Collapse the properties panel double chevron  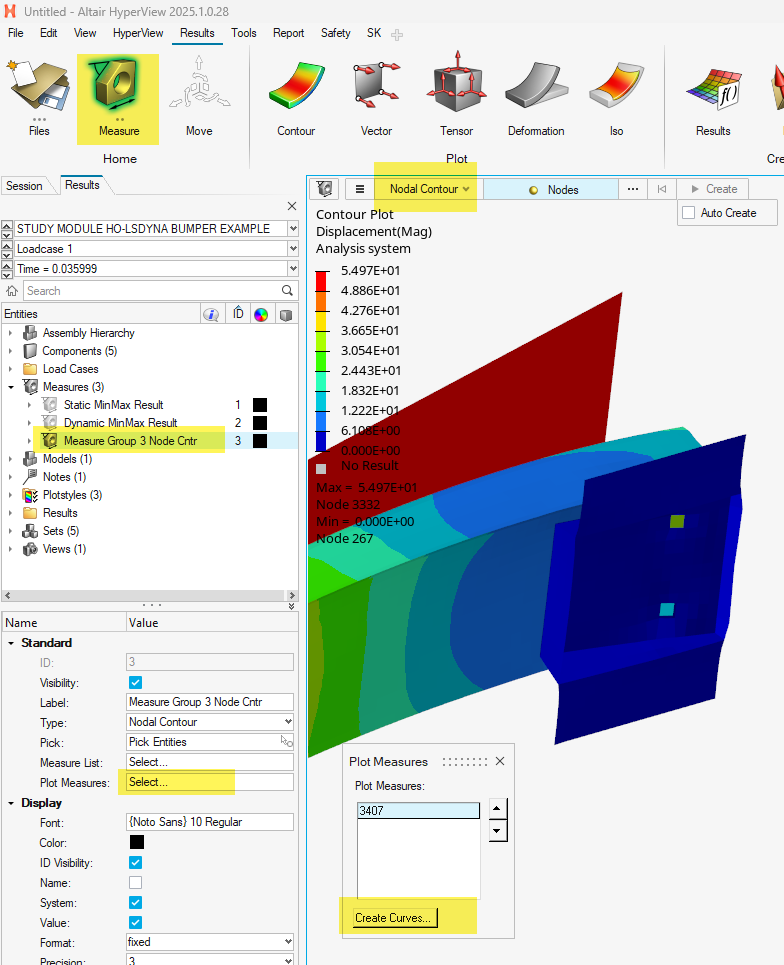click(x=292, y=606)
